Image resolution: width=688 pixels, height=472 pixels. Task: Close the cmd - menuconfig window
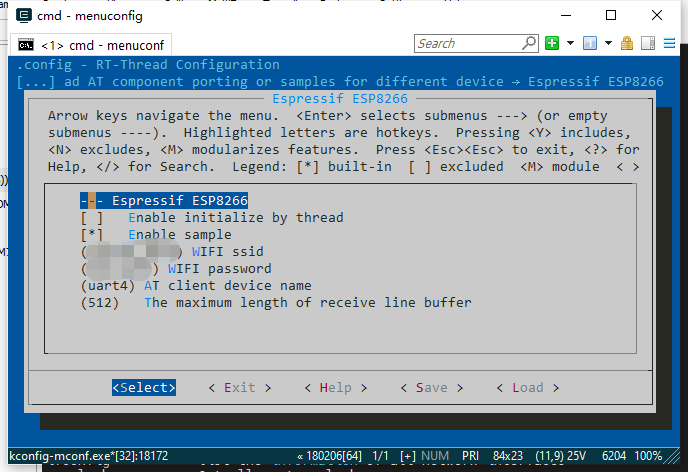pos(657,15)
